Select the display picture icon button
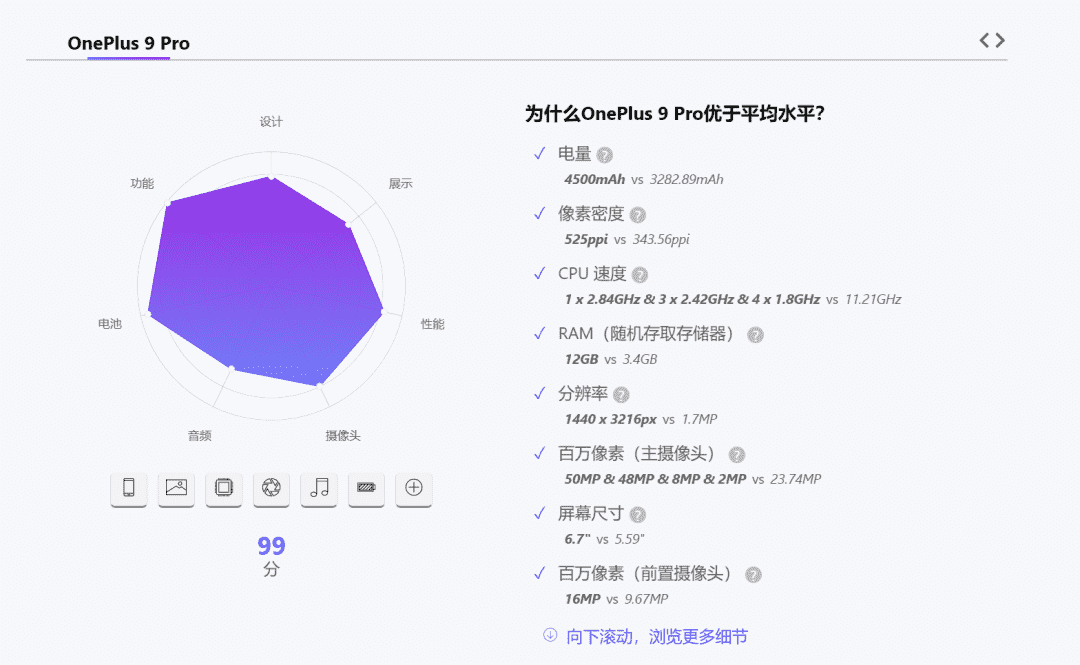The width and height of the screenshot is (1080, 665). pos(176,488)
